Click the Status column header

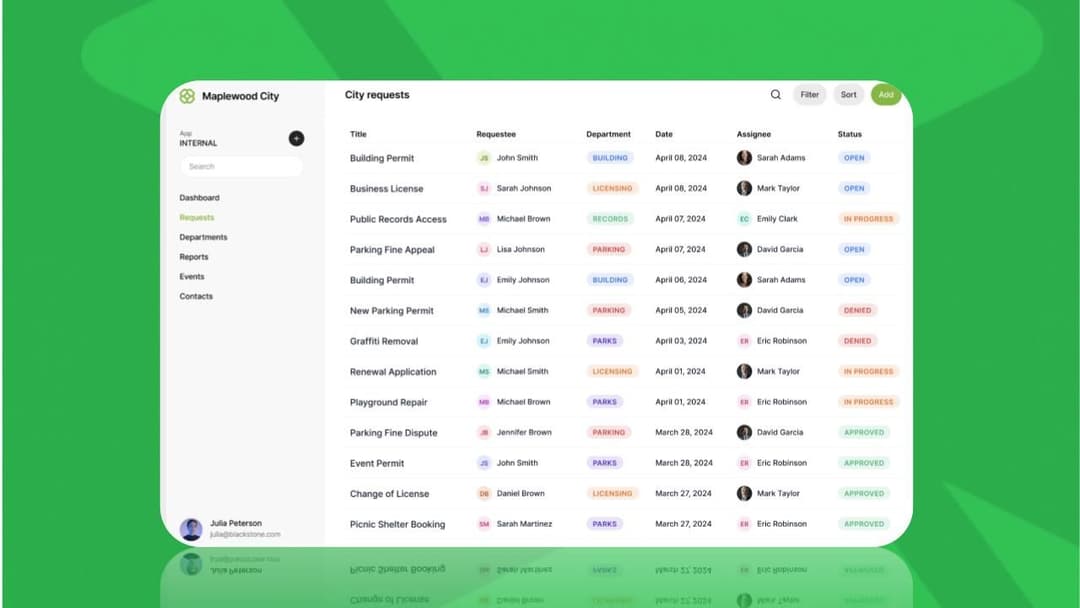tap(849, 134)
